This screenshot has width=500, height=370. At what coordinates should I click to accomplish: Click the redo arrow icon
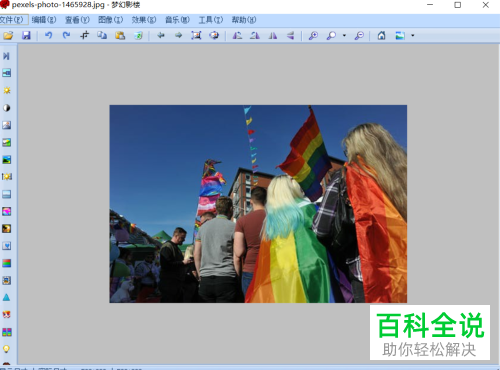point(66,35)
